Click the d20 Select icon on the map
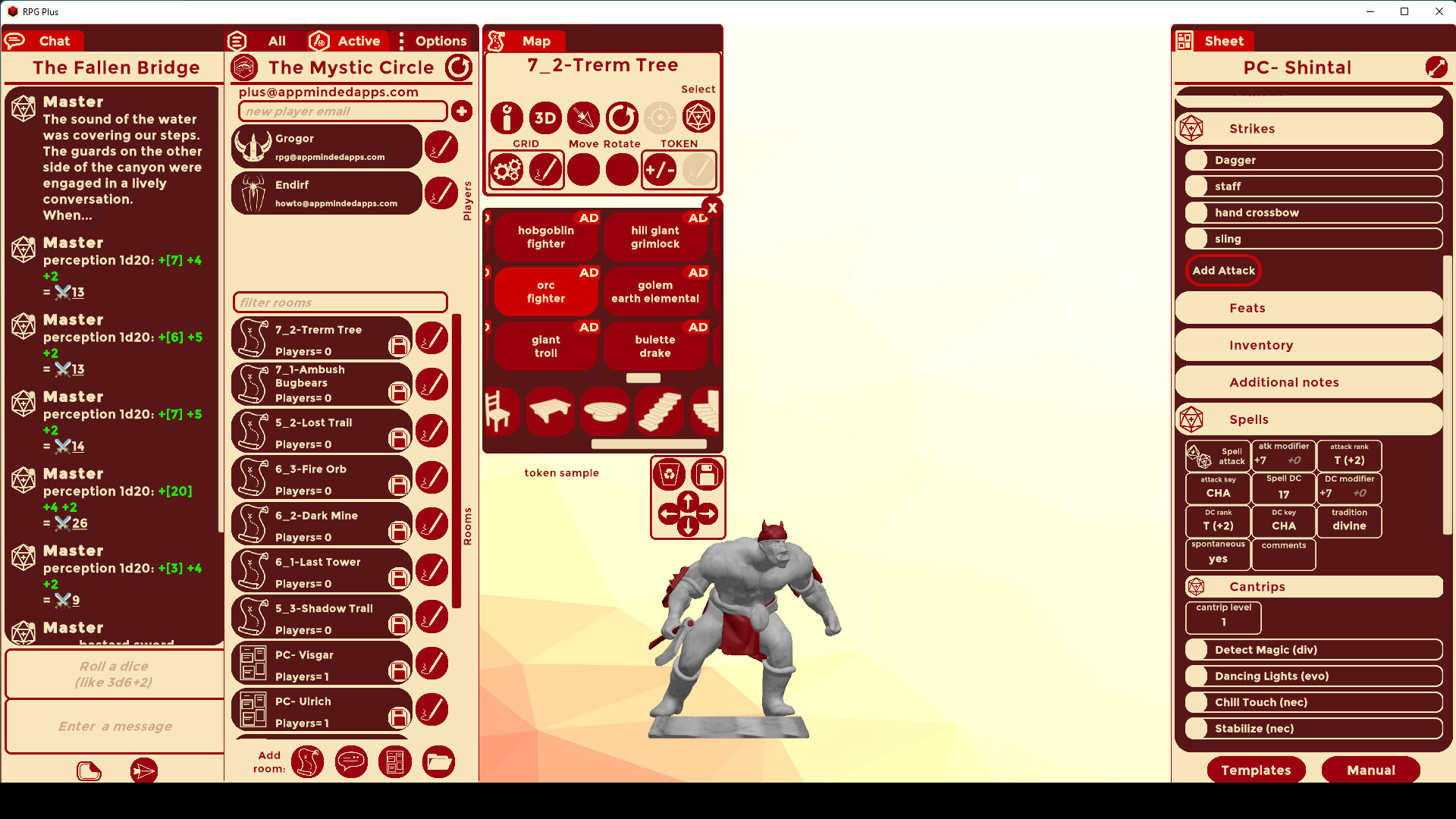Screen dimensions: 1456x819 click(698, 116)
